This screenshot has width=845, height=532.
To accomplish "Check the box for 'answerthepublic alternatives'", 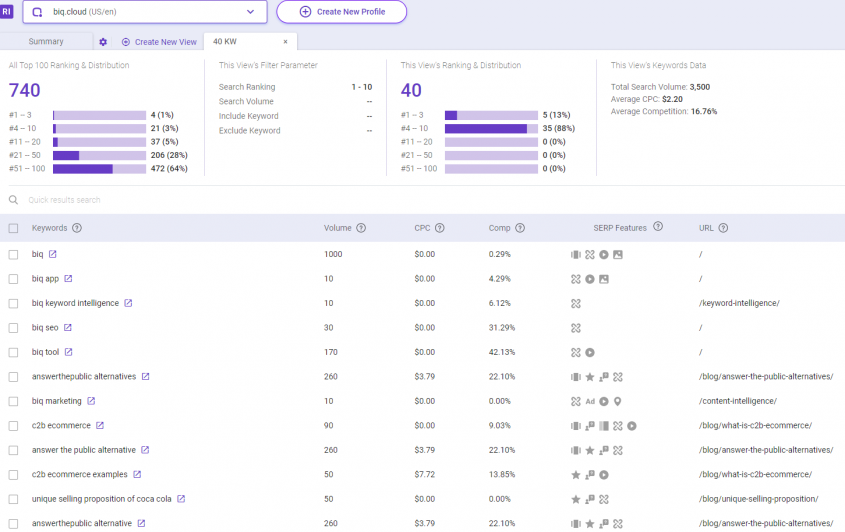I will [13, 377].
